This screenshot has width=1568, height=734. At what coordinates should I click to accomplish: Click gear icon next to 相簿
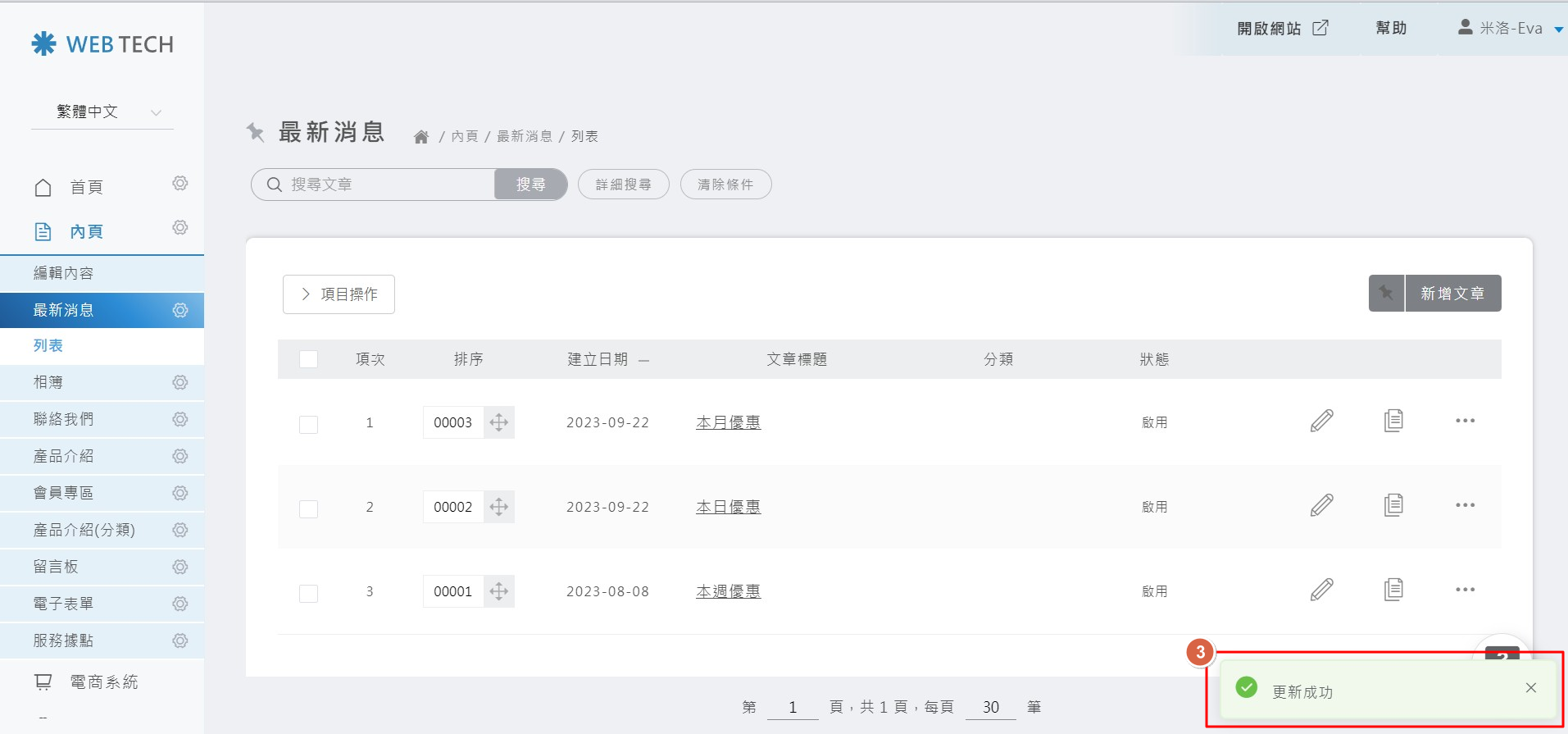pyautogui.click(x=180, y=382)
